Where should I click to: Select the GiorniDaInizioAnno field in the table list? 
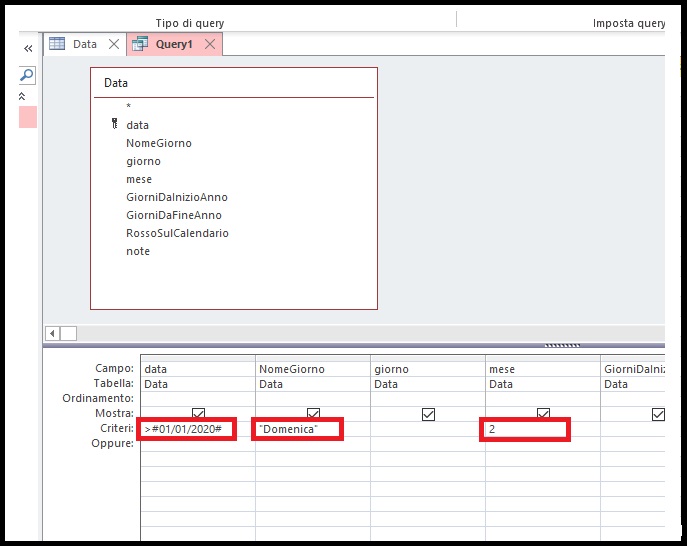pyautogui.click(x=177, y=197)
